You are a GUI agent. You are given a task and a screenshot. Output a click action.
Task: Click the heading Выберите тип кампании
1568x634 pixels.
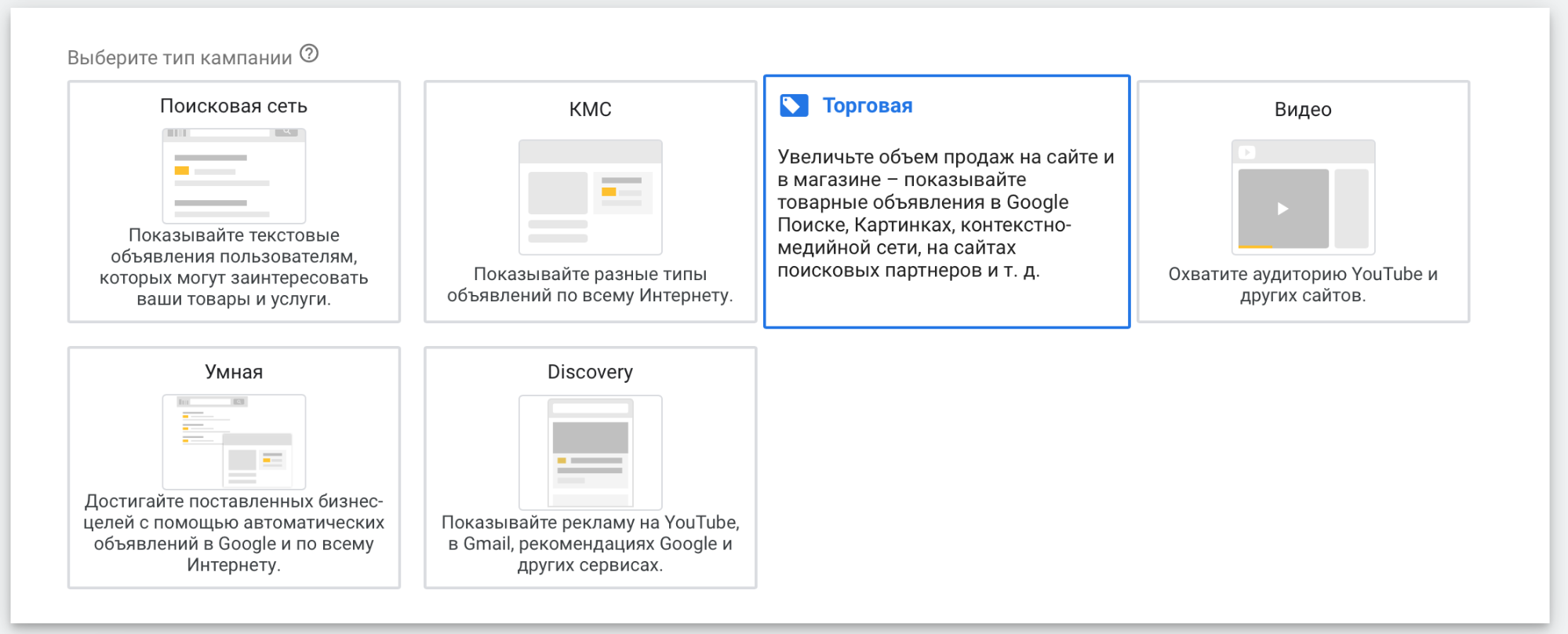[x=180, y=57]
